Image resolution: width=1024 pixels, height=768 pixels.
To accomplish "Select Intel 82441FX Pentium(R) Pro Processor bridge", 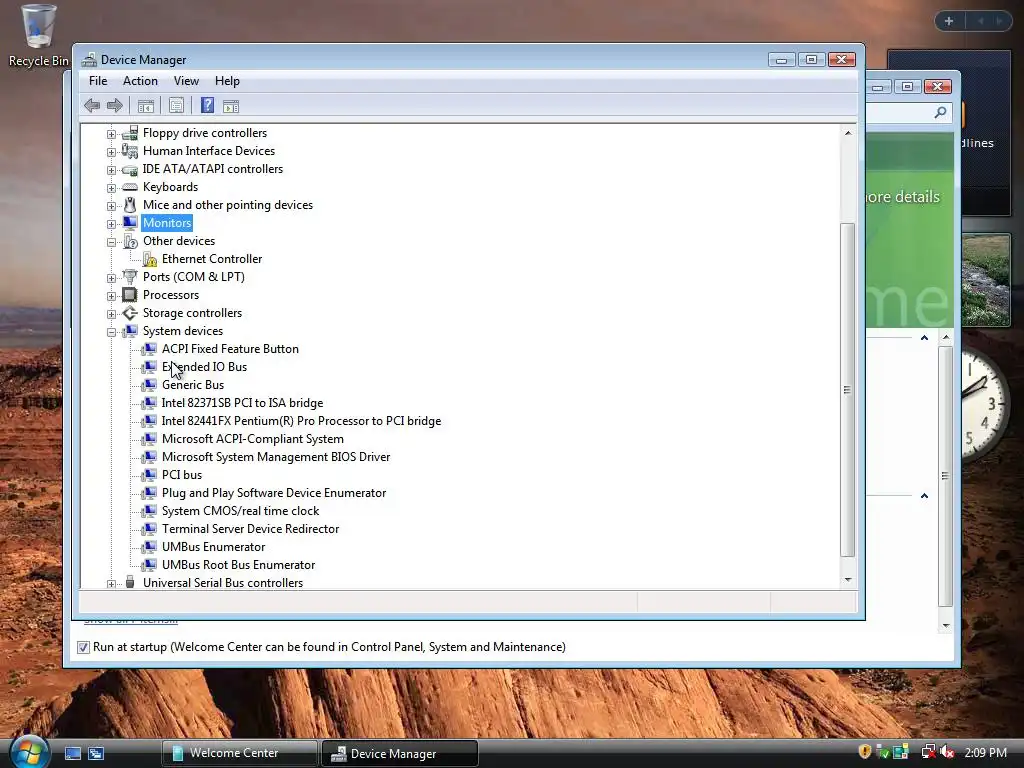I will (x=301, y=421).
